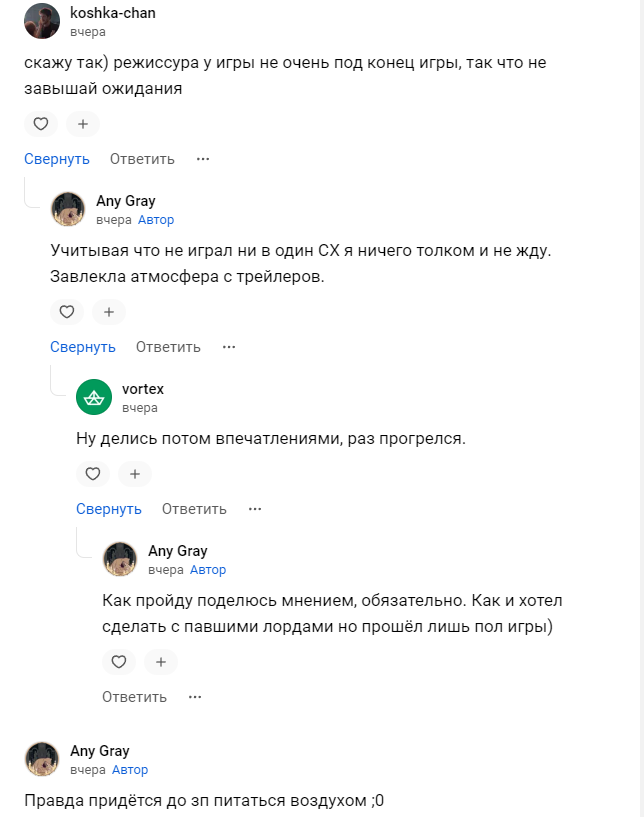The height and width of the screenshot is (817, 644).
Task: Open the three-dots menu on Any Gray's trailers reply
Action: pyautogui.click(x=229, y=347)
